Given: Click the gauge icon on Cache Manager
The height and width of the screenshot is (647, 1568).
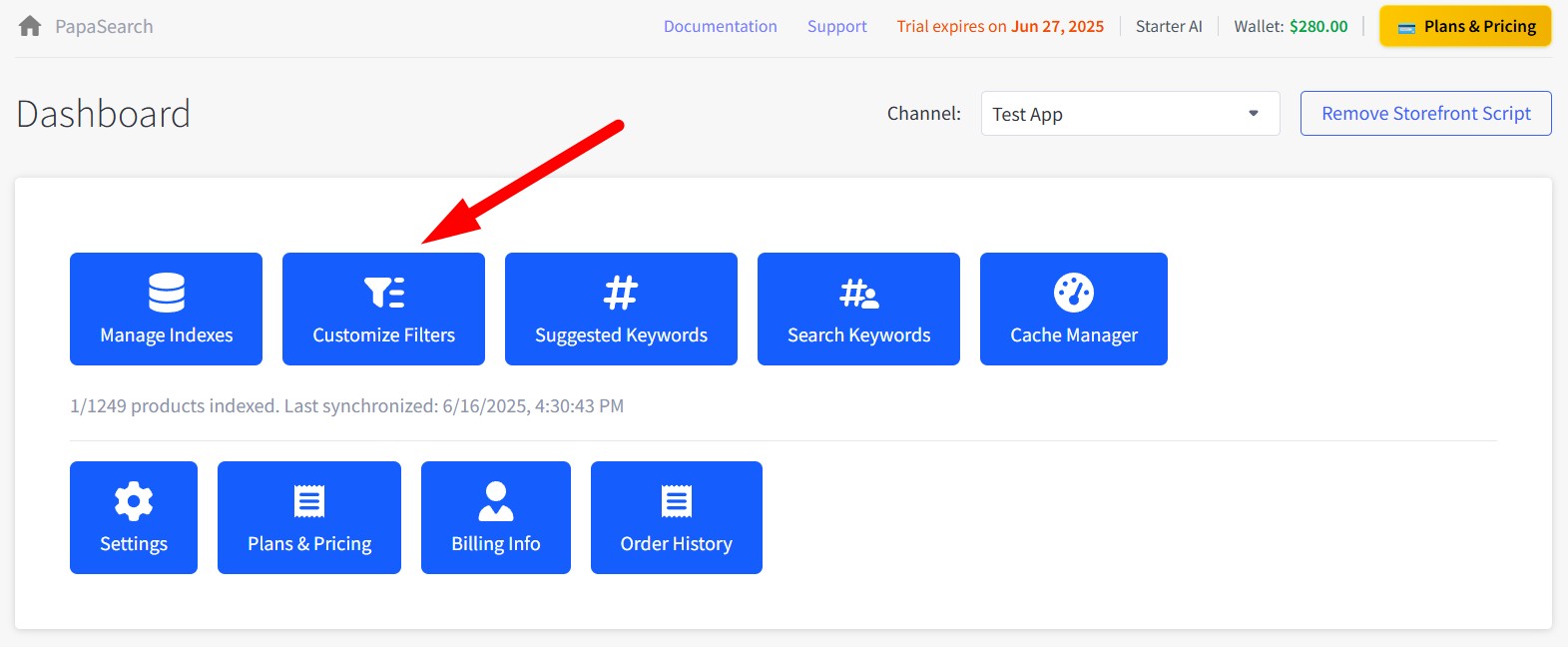Looking at the screenshot, I should pos(1074,293).
